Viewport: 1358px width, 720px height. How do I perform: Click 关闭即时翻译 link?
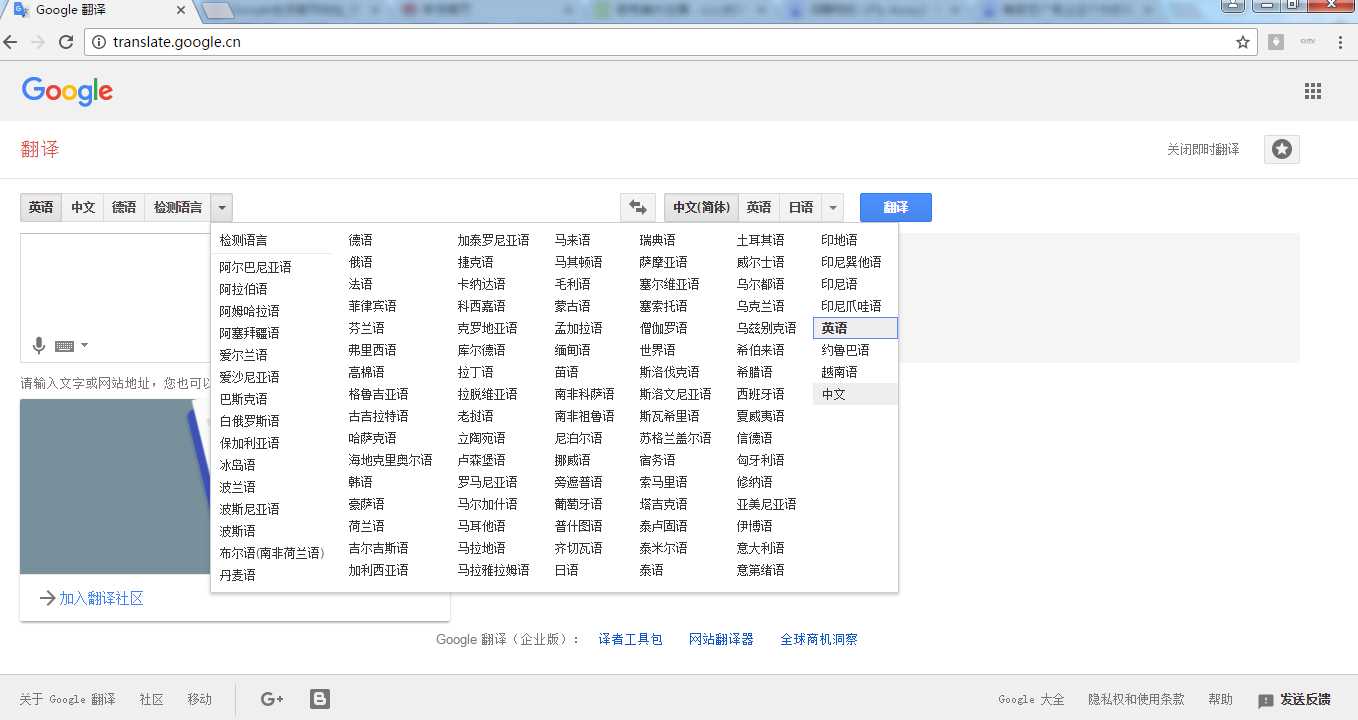(x=1203, y=149)
